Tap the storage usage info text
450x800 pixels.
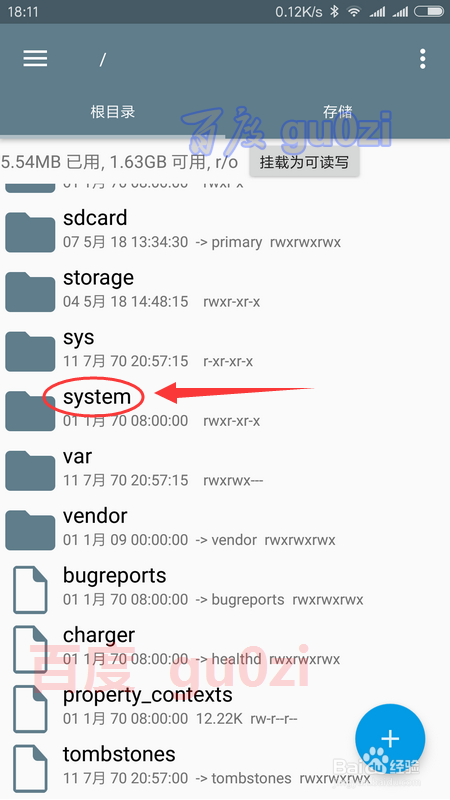pos(119,162)
